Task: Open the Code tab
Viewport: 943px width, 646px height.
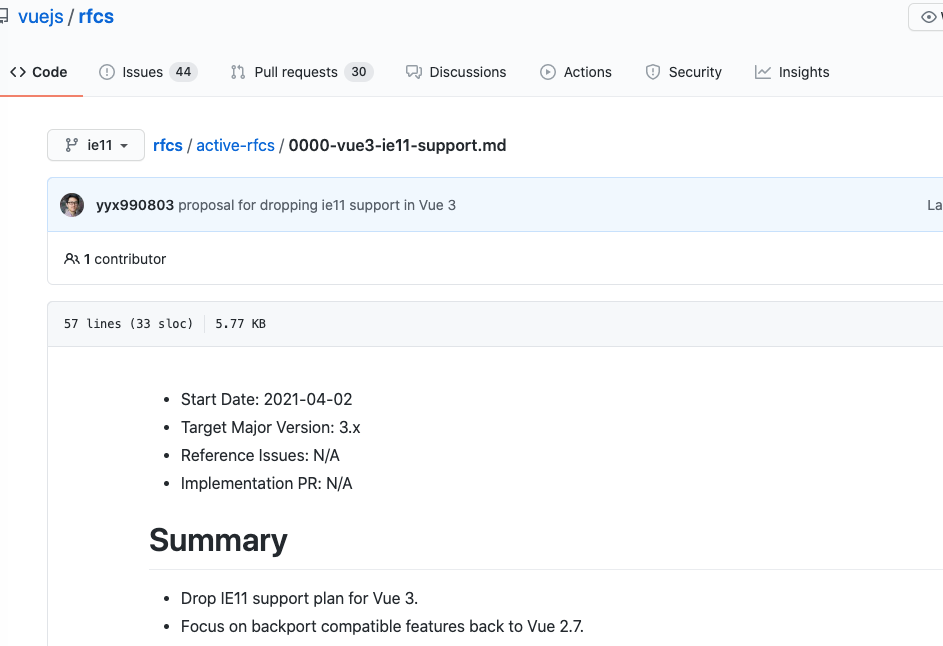Action: coord(38,72)
